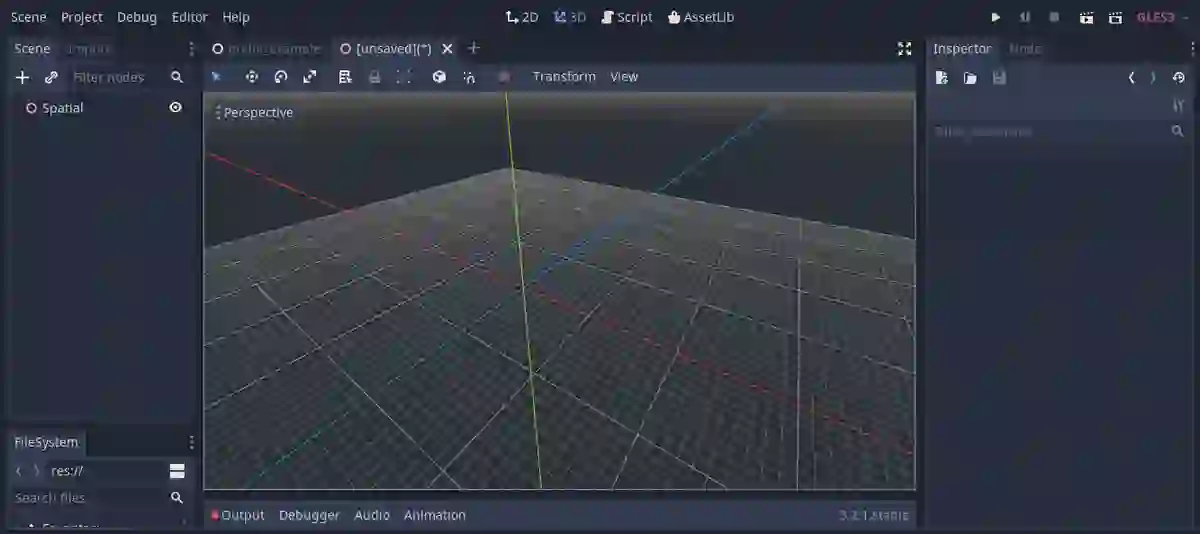Viewport: 1200px width, 534px height.
Task: Go to previous folder in FileSystem
Action: [19, 470]
